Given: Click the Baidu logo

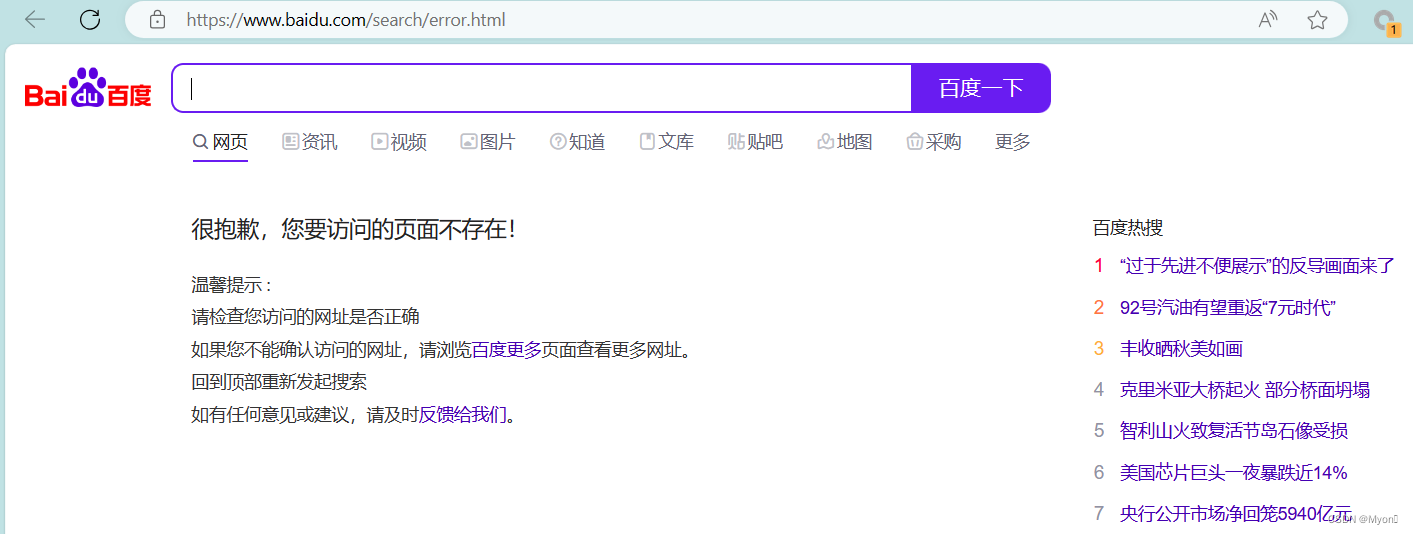Looking at the screenshot, I should (x=88, y=88).
